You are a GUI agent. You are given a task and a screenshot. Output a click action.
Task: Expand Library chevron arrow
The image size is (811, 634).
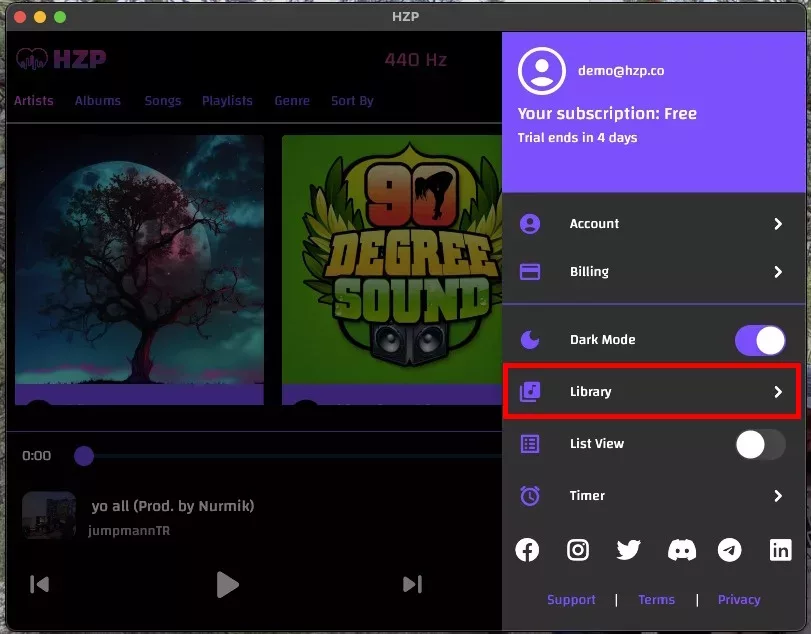778,392
